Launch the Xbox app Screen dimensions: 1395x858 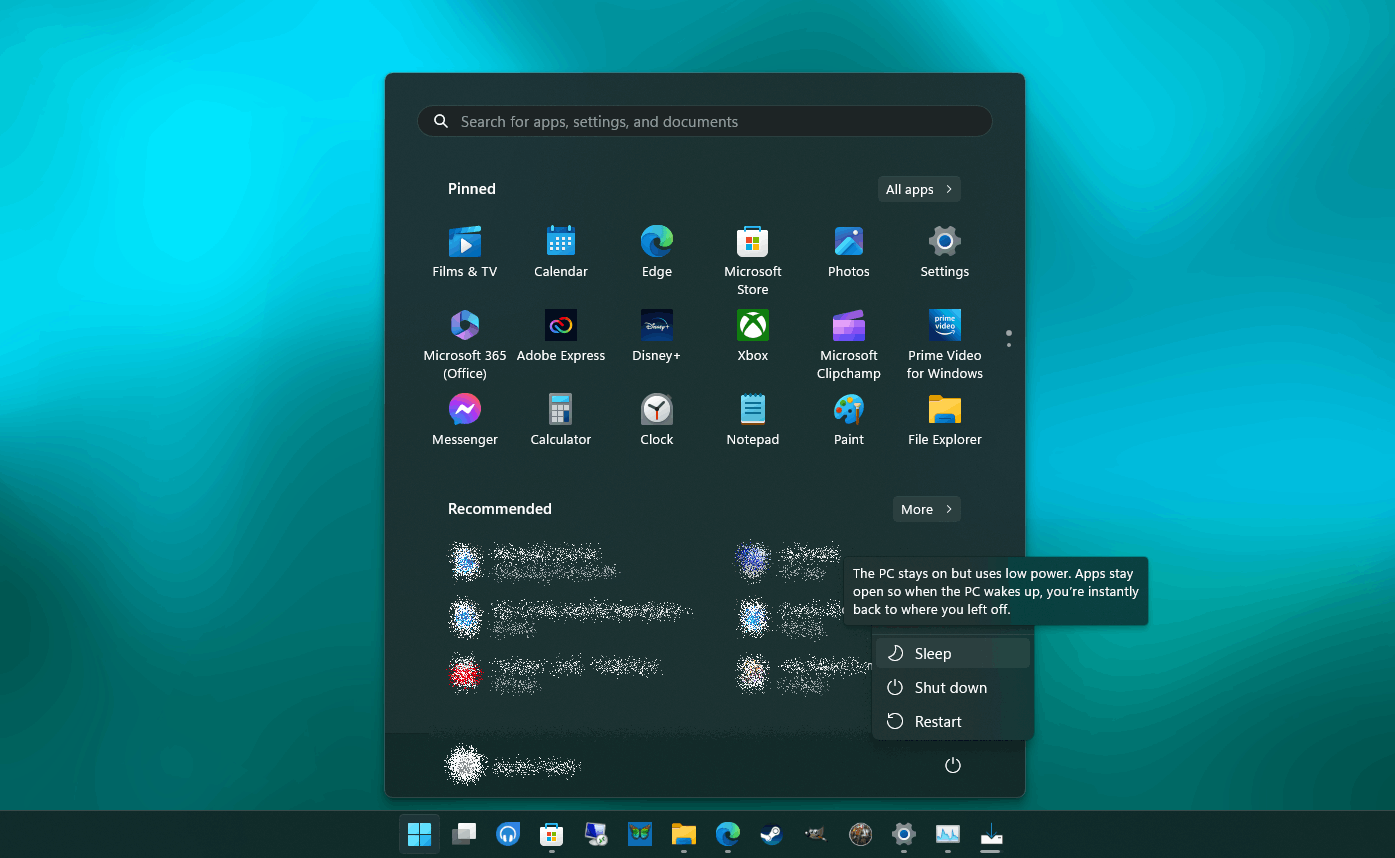coord(753,336)
